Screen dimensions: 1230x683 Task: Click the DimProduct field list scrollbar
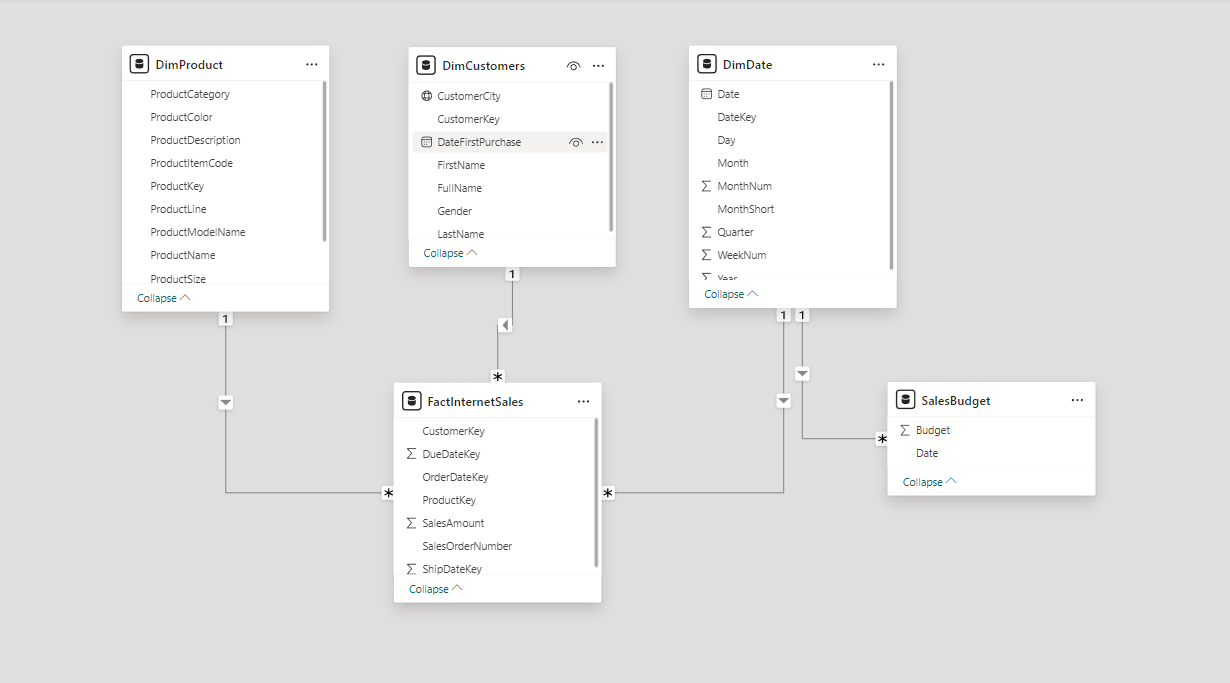click(324, 162)
